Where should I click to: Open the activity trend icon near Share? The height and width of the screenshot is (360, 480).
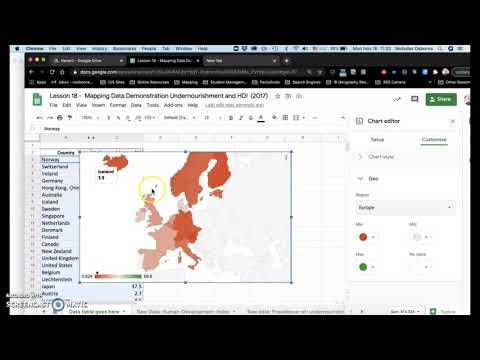pos(397,99)
